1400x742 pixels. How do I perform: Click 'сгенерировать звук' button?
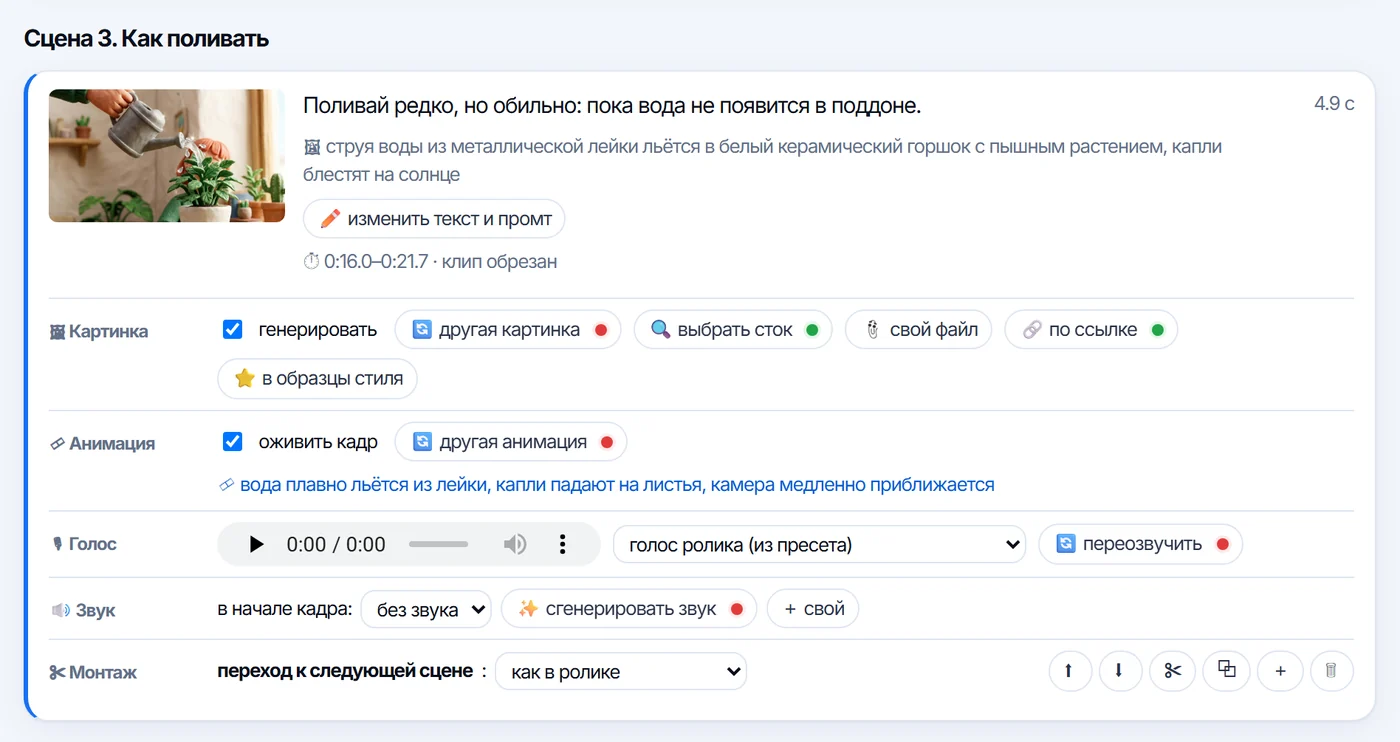629,608
